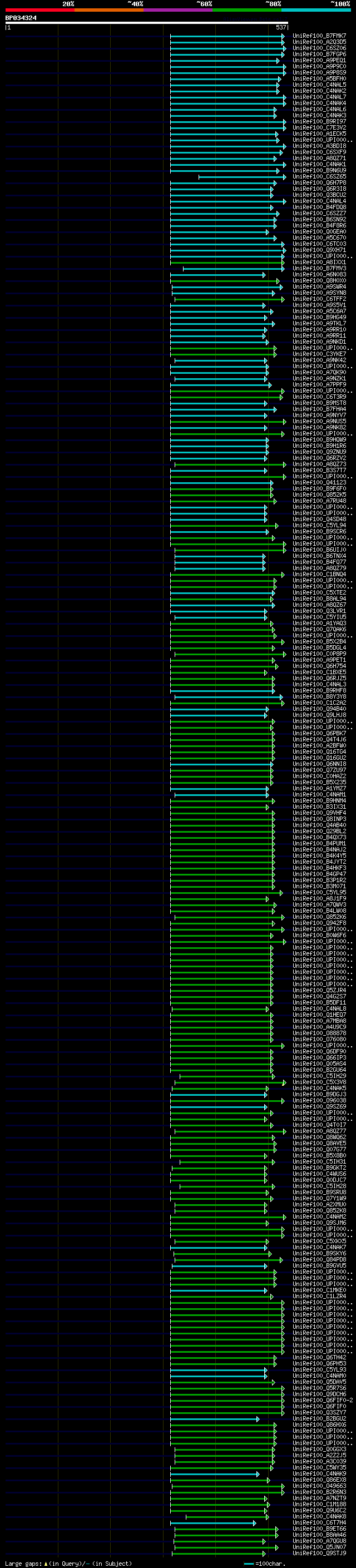Click the white query sequence bar
This screenshot has width=356, height=1568.
[x=147, y=23]
